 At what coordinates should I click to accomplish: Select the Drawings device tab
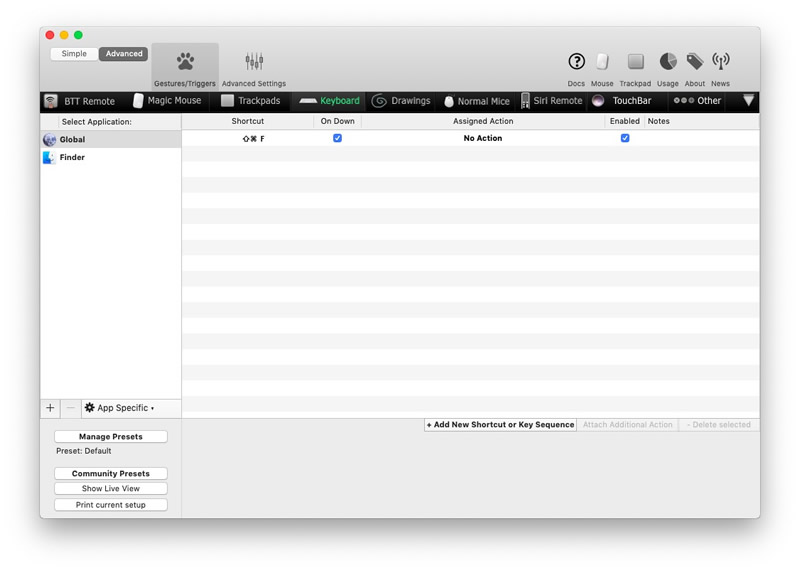click(x=401, y=101)
